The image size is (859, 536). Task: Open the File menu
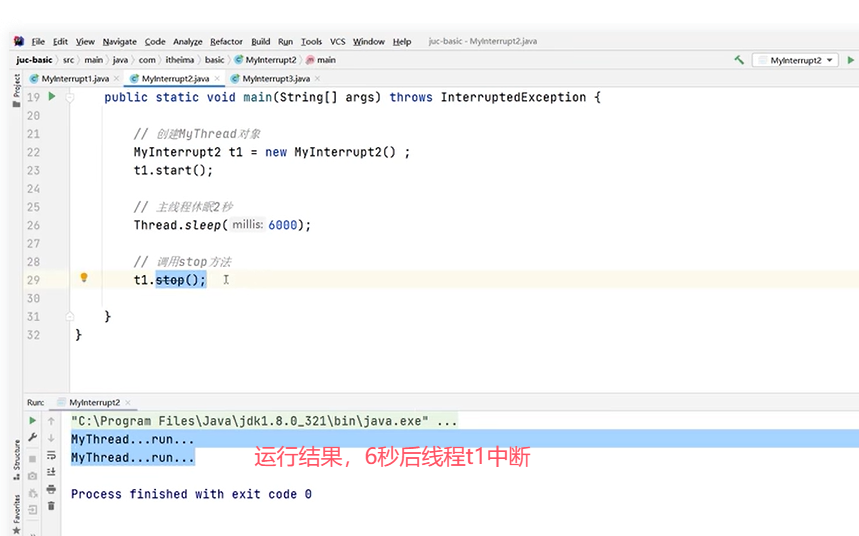(38, 42)
